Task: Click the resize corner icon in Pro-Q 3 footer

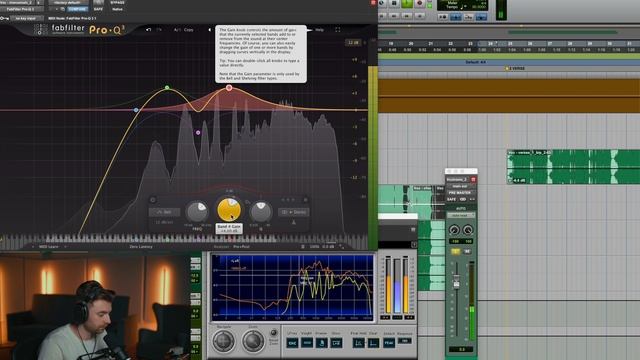Action: [342, 247]
